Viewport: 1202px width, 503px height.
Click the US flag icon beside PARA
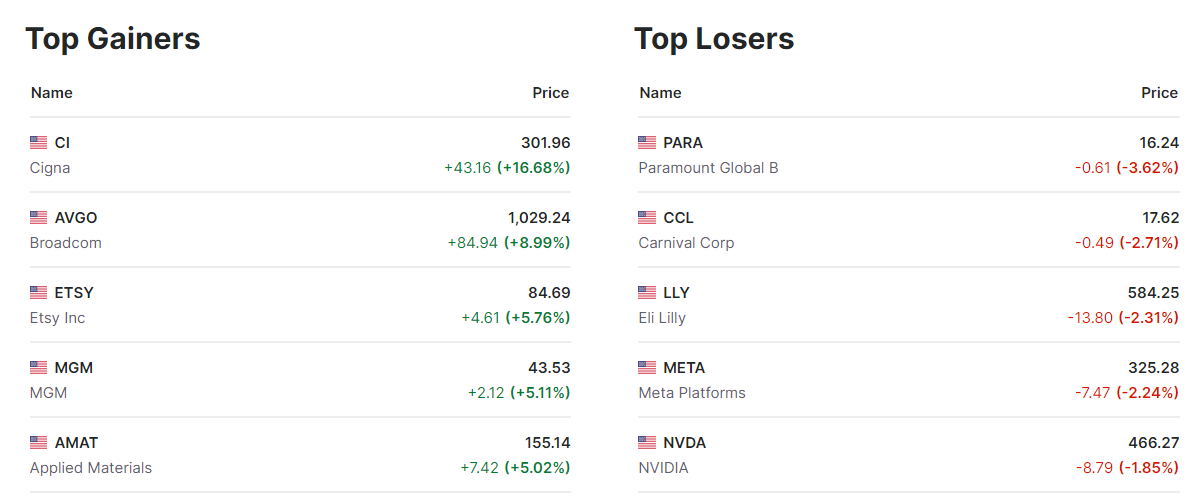pos(647,143)
